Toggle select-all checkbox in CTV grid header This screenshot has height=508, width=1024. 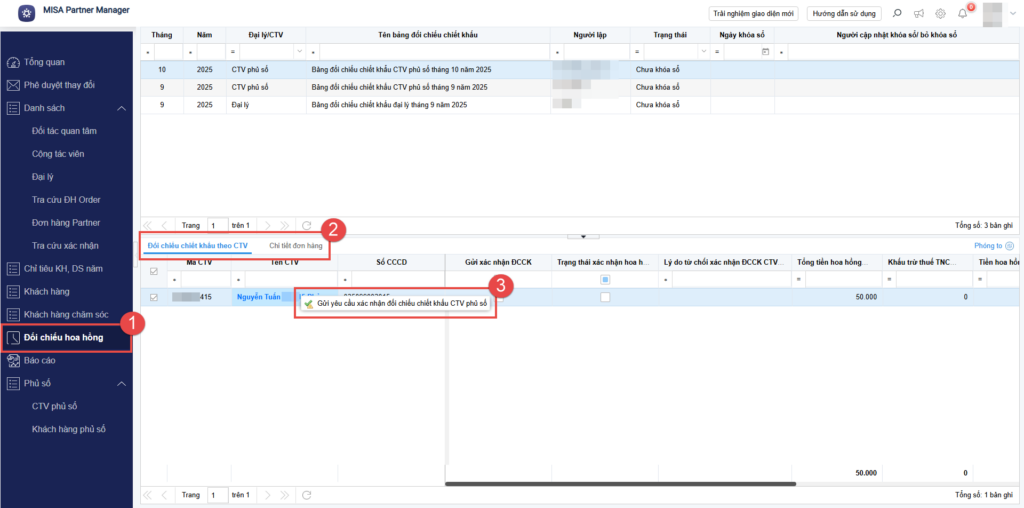pyautogui.click(x=154, y=272)
